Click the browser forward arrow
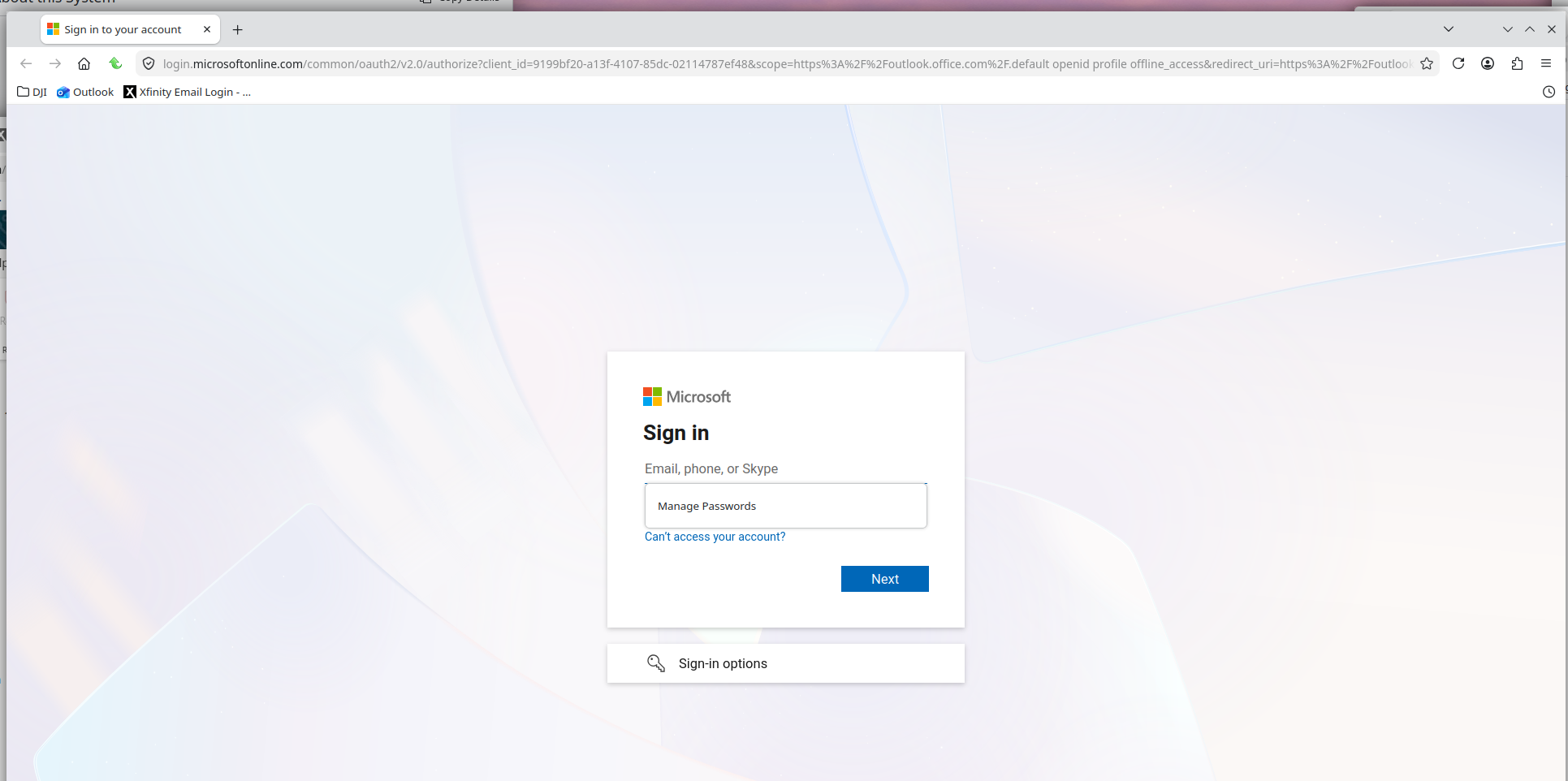The width and height of the screenshot is (1568, 781). 55,63
